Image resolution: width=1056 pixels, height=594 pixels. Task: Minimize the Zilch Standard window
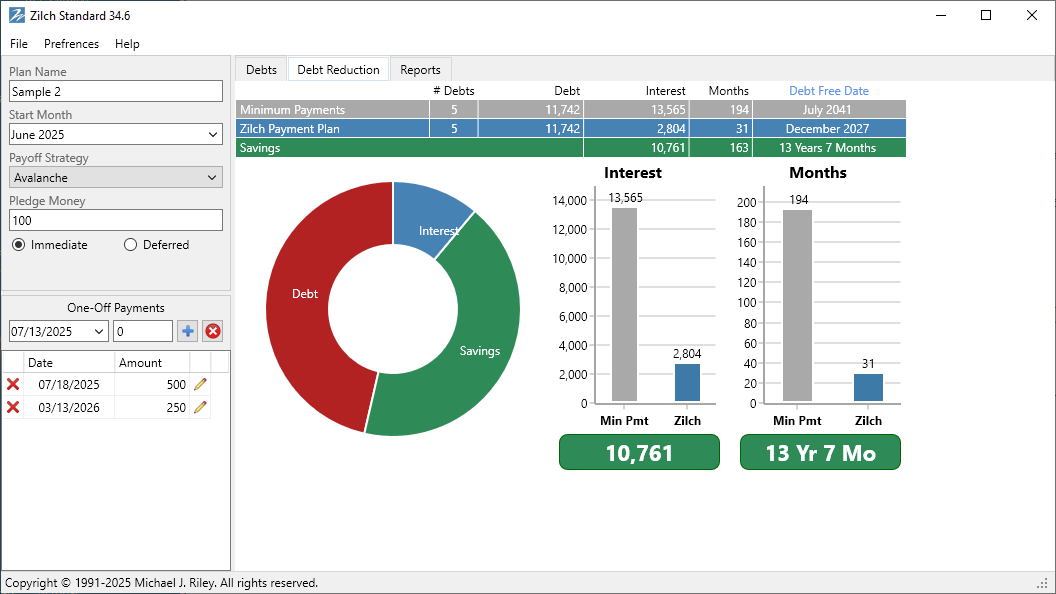pyautogui.click(x=941, y=15)
